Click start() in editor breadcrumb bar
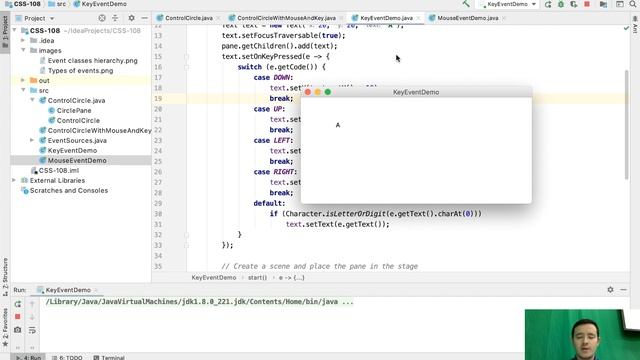Screen dimensions: 640x360 coord(257,278)
